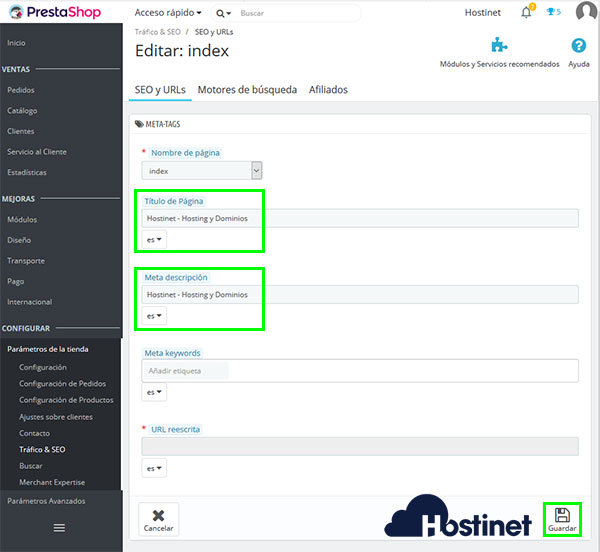The width and height of the screenshot is (600, 552).
Task: Open Servicio al Cliente menu item
Action: tap(37, 152)
